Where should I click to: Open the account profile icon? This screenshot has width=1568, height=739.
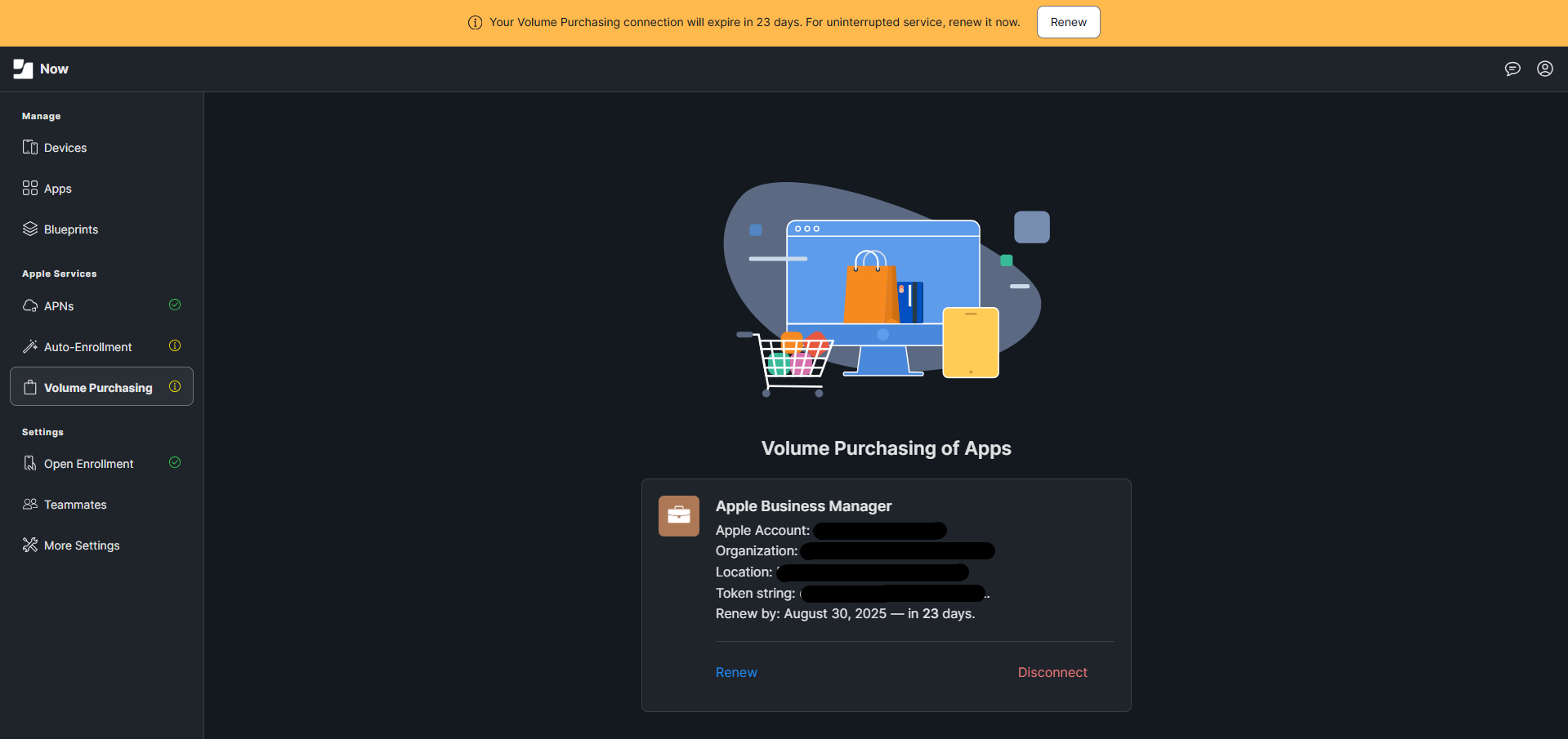tap(1545, 69)
